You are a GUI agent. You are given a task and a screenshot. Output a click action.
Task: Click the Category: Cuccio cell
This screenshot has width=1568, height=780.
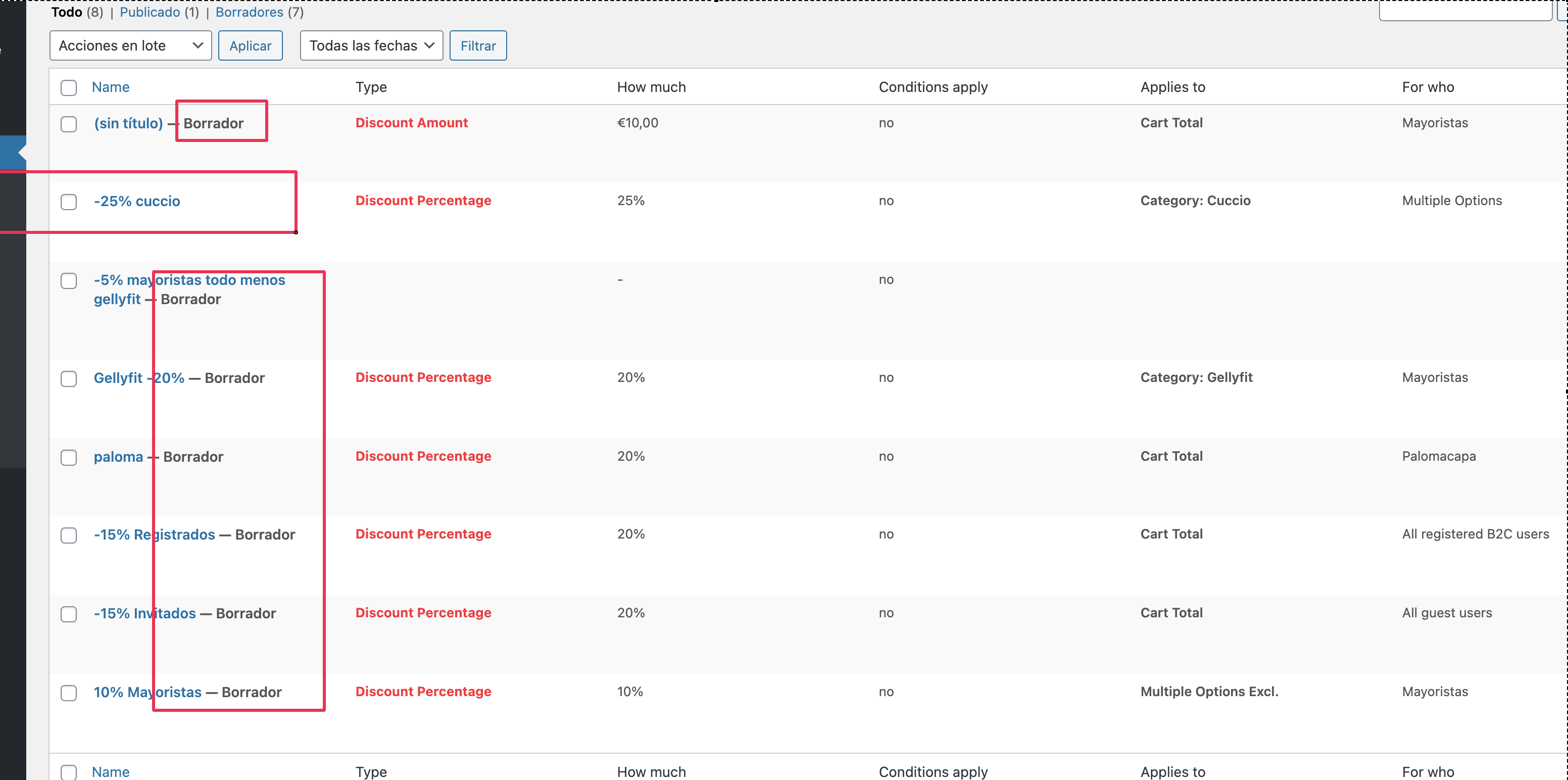(x=1196, y=201)
